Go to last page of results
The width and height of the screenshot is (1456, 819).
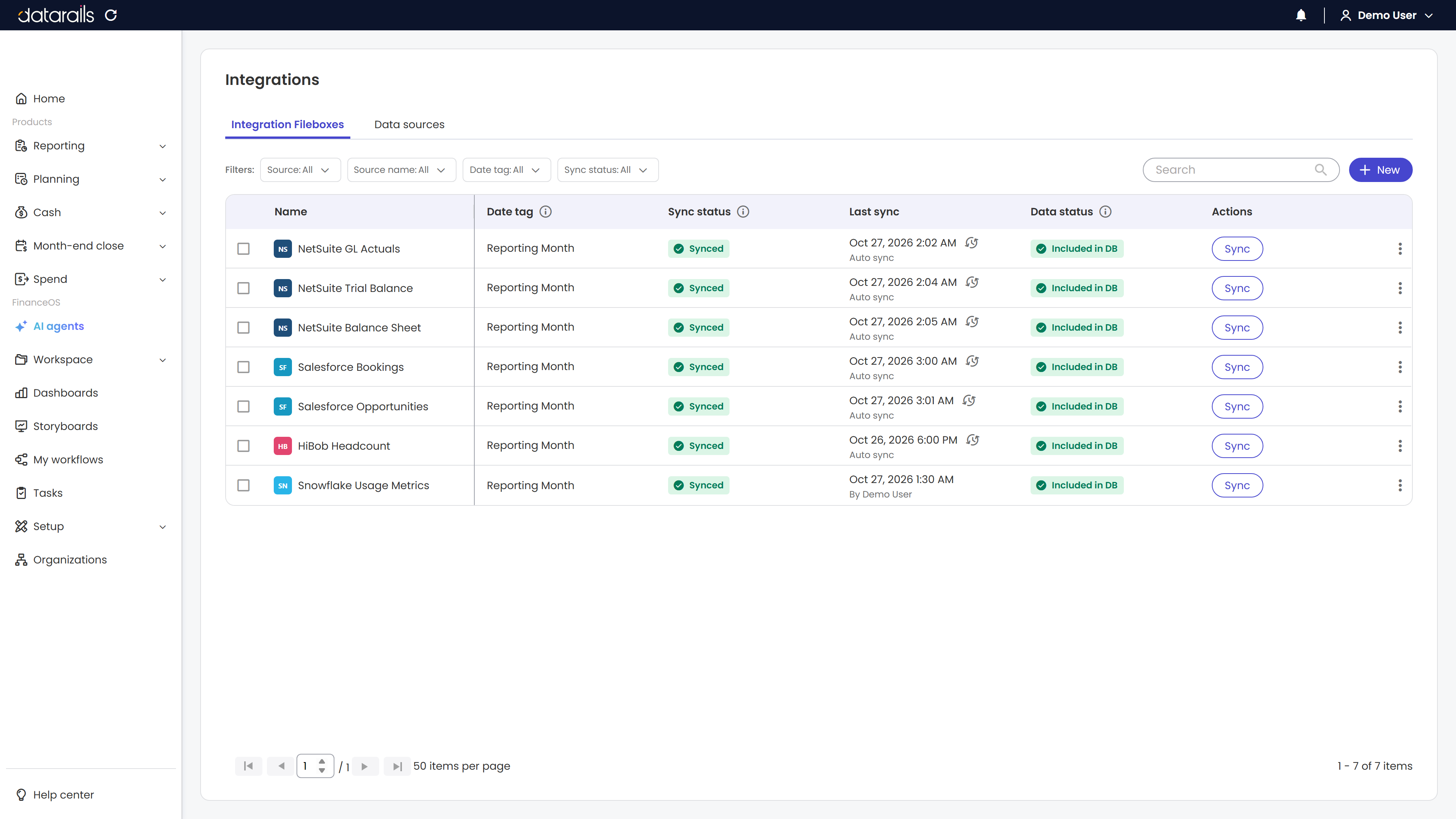(397, 766)
